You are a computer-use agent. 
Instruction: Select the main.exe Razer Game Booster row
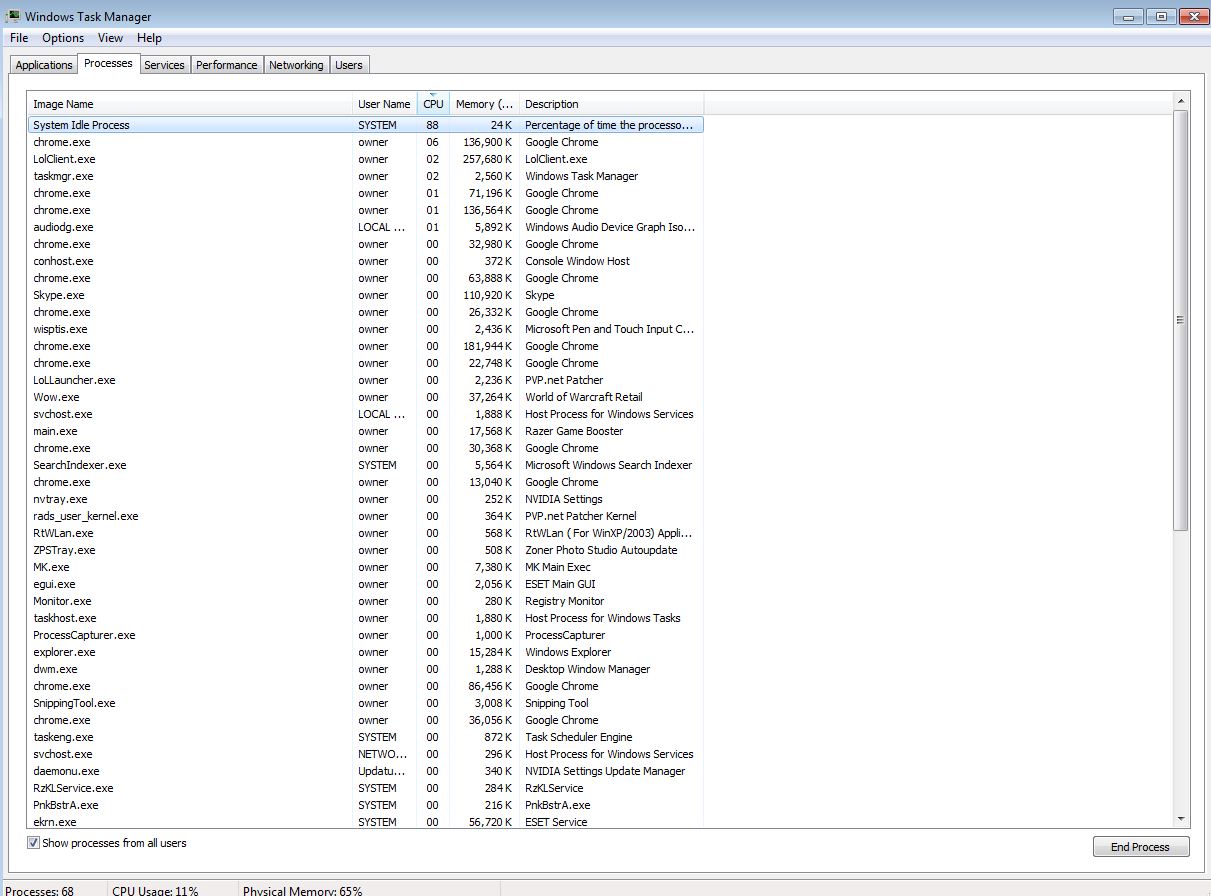click(365, 431)
